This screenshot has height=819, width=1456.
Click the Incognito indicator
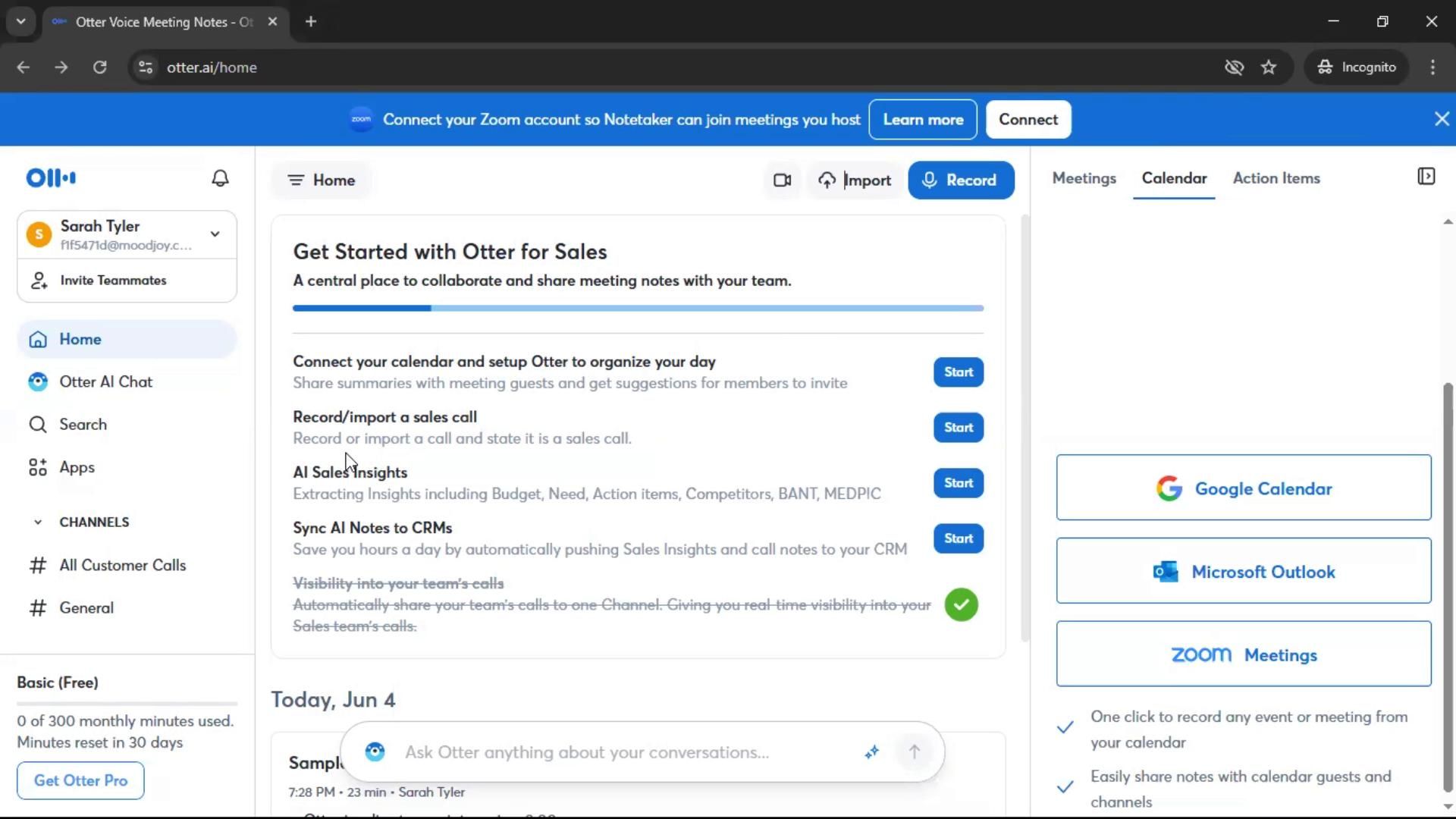[1357, 67]
